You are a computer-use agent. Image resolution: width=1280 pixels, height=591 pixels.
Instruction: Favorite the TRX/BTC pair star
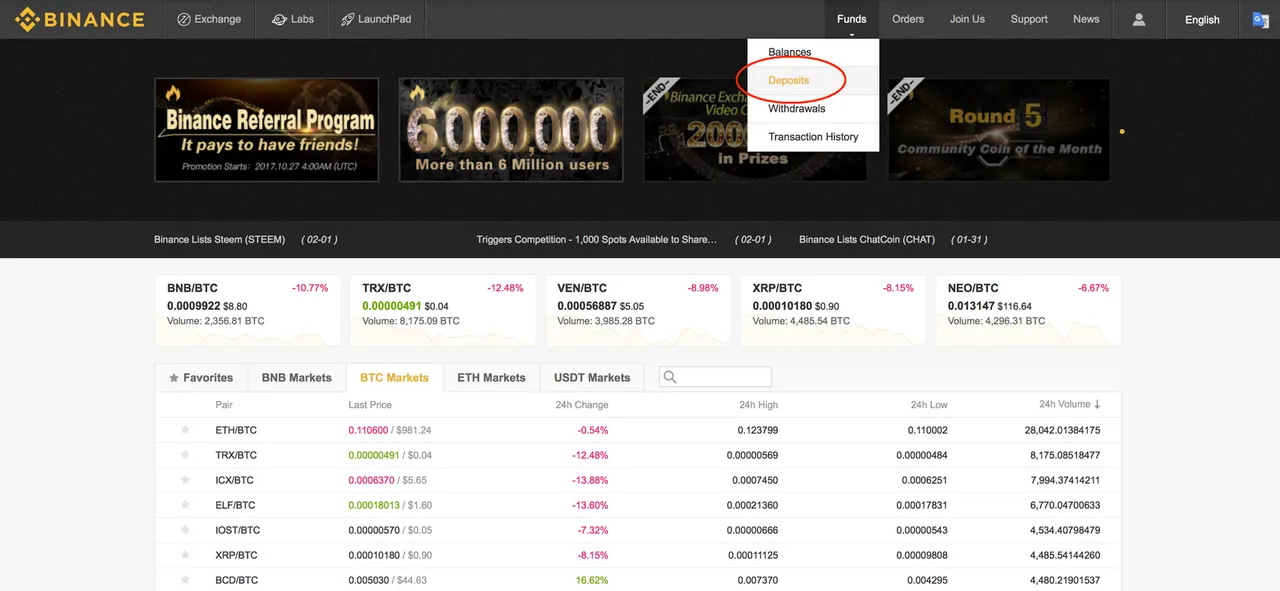[x=185, y=455]
